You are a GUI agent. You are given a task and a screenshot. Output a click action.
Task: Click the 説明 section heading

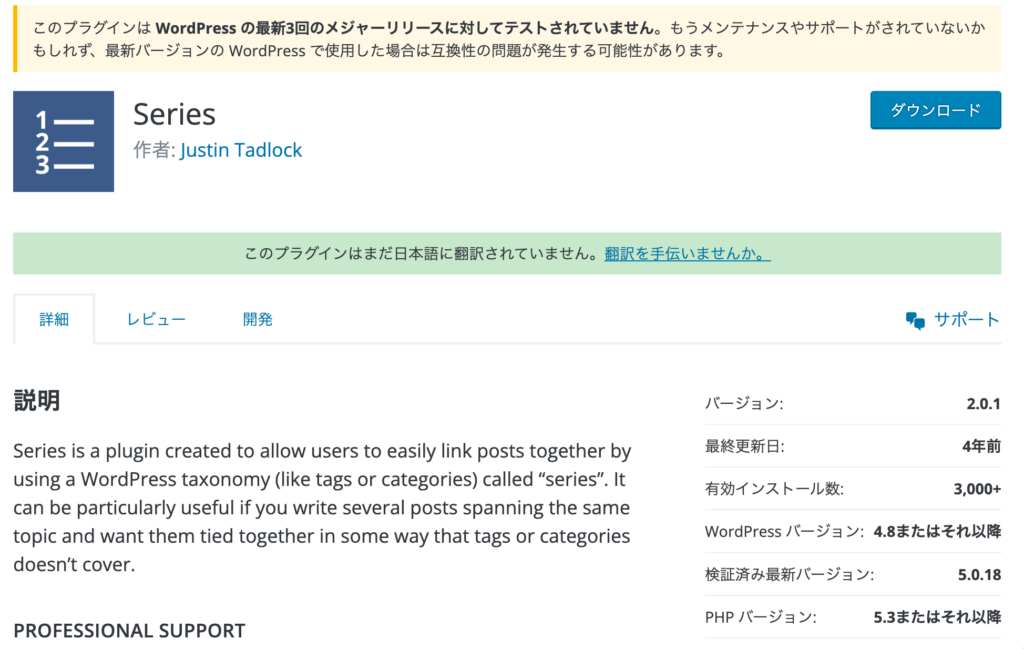(x=37, y=400)
